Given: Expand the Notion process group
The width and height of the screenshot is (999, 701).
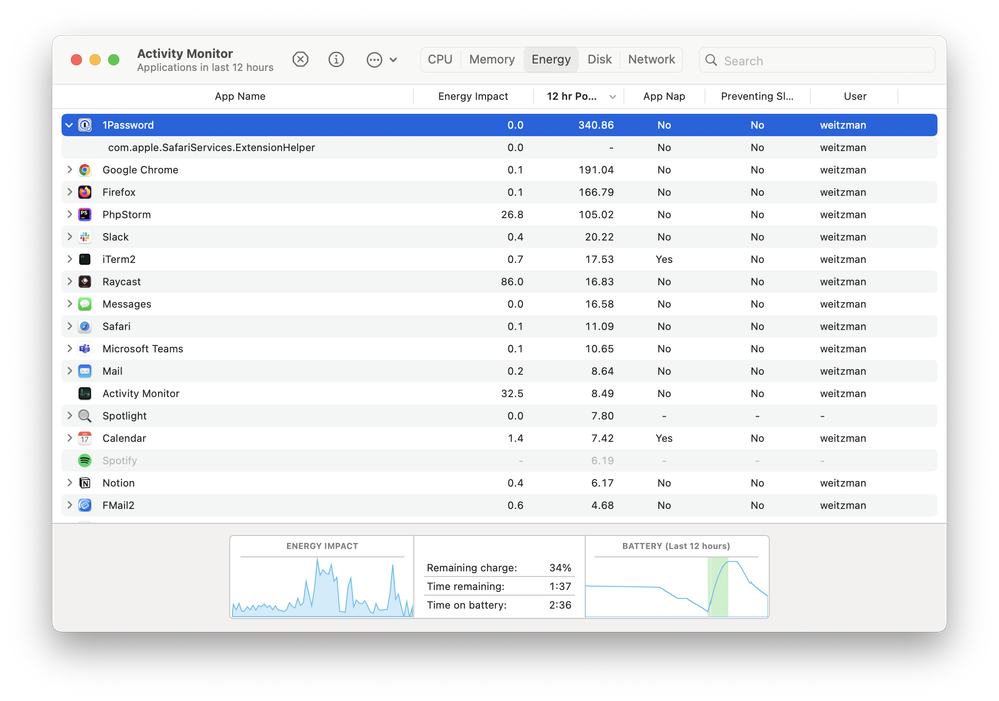Looking at the screenshot, I should pos(69,482).
